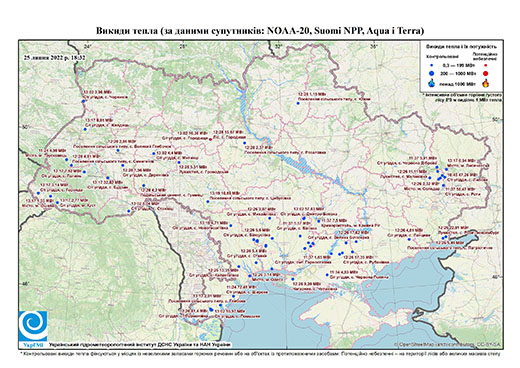This screenshot has height=368, width=520.
Task: Select the 200 — 1000 МВт legend label
Action: (x=457, y=73)
